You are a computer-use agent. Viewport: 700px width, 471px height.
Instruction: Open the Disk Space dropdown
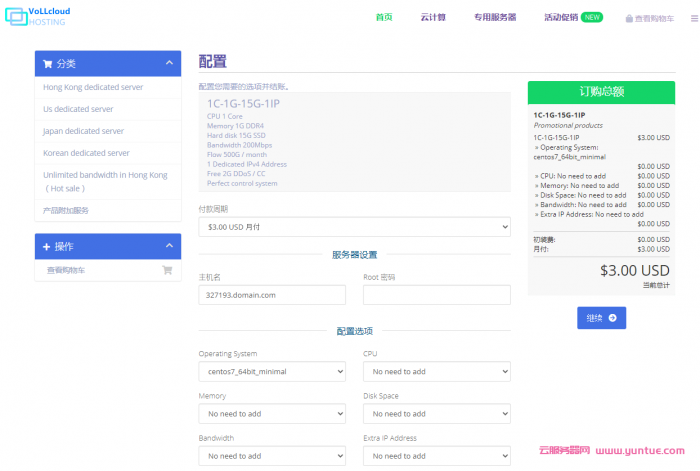tap(436, 414)
